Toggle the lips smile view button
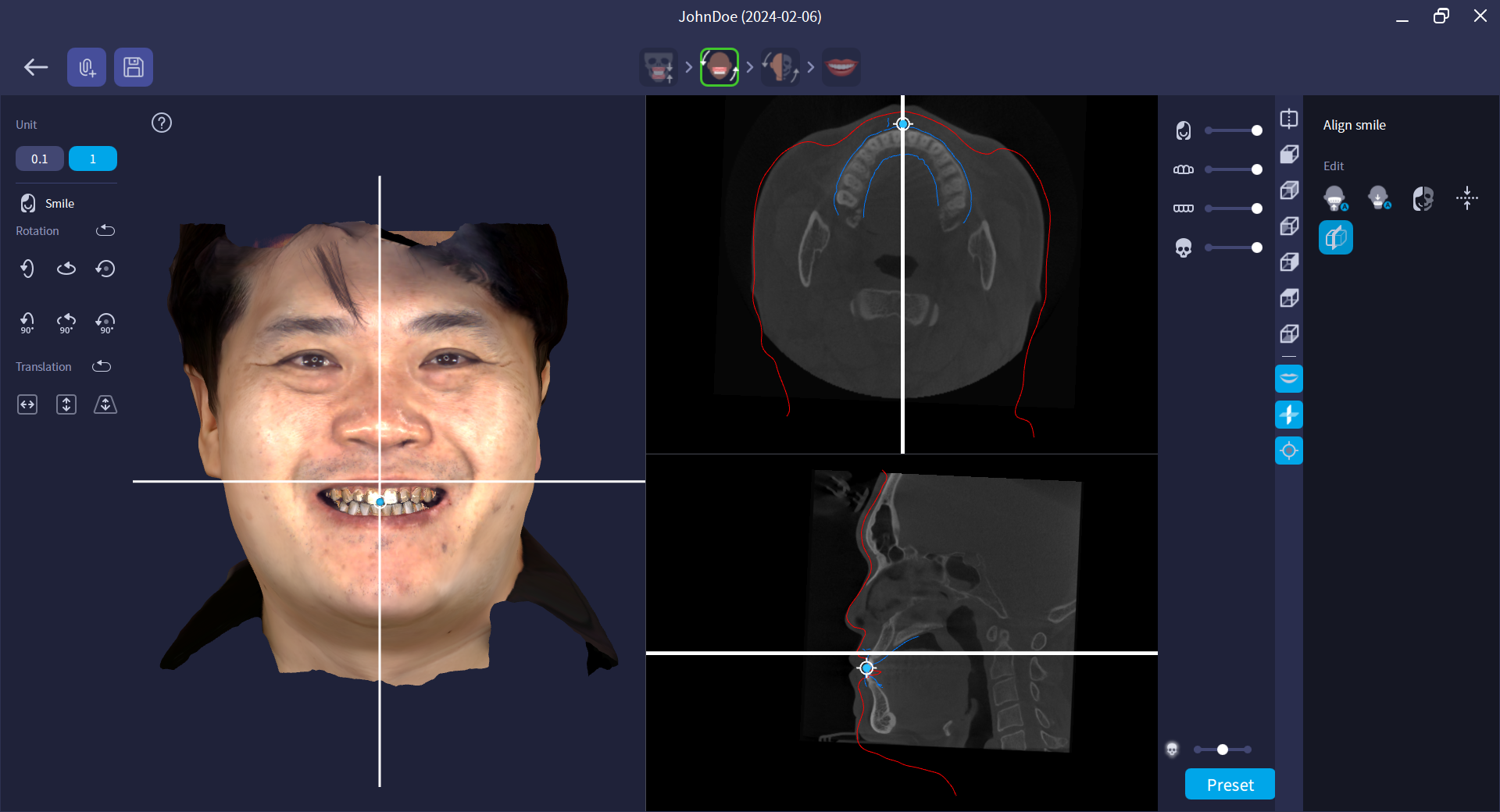The image size is (1500, 812). [x=1289, y=379]
